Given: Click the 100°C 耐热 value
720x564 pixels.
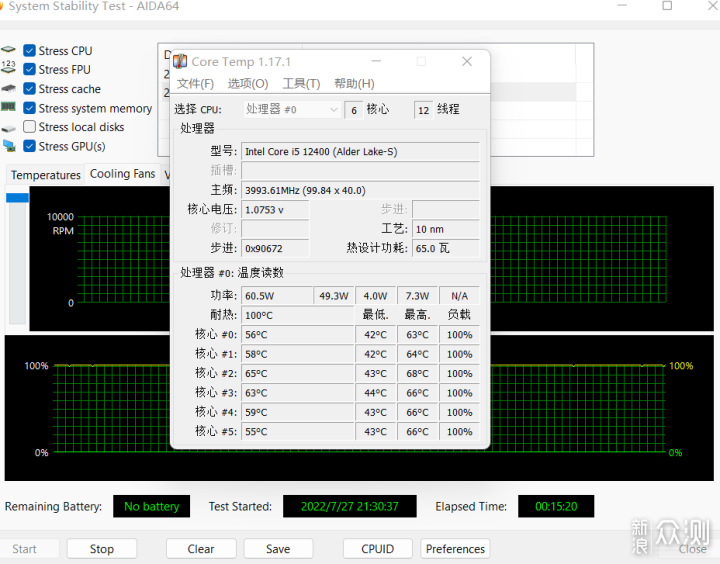Looking at the screenshot, I should click(x=298, y=316).
